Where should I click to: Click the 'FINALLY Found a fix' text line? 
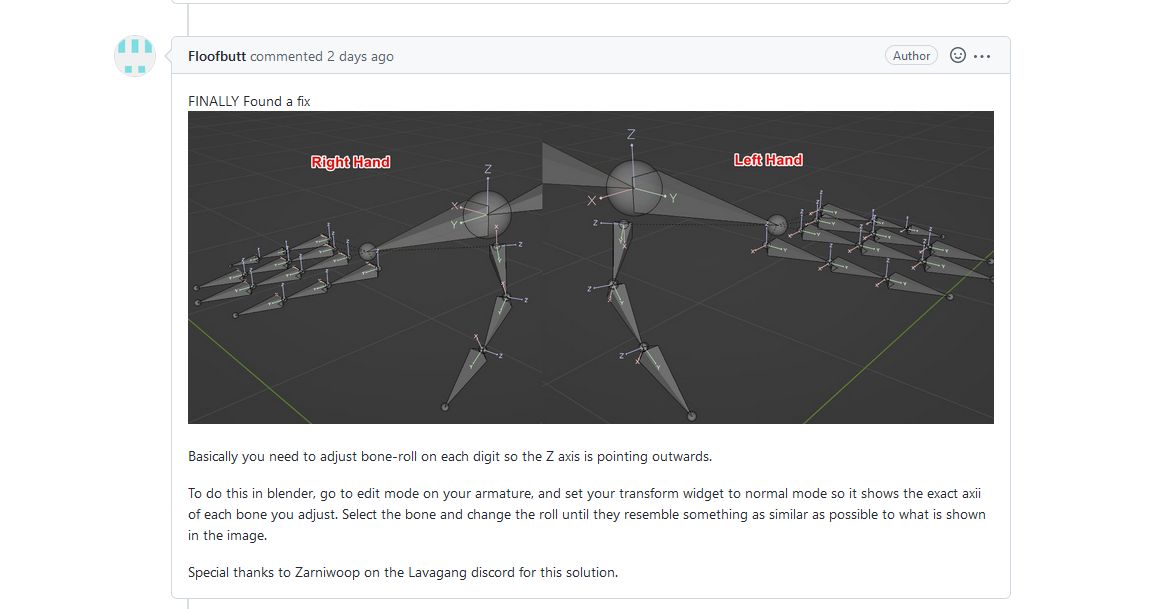[249, 101]
